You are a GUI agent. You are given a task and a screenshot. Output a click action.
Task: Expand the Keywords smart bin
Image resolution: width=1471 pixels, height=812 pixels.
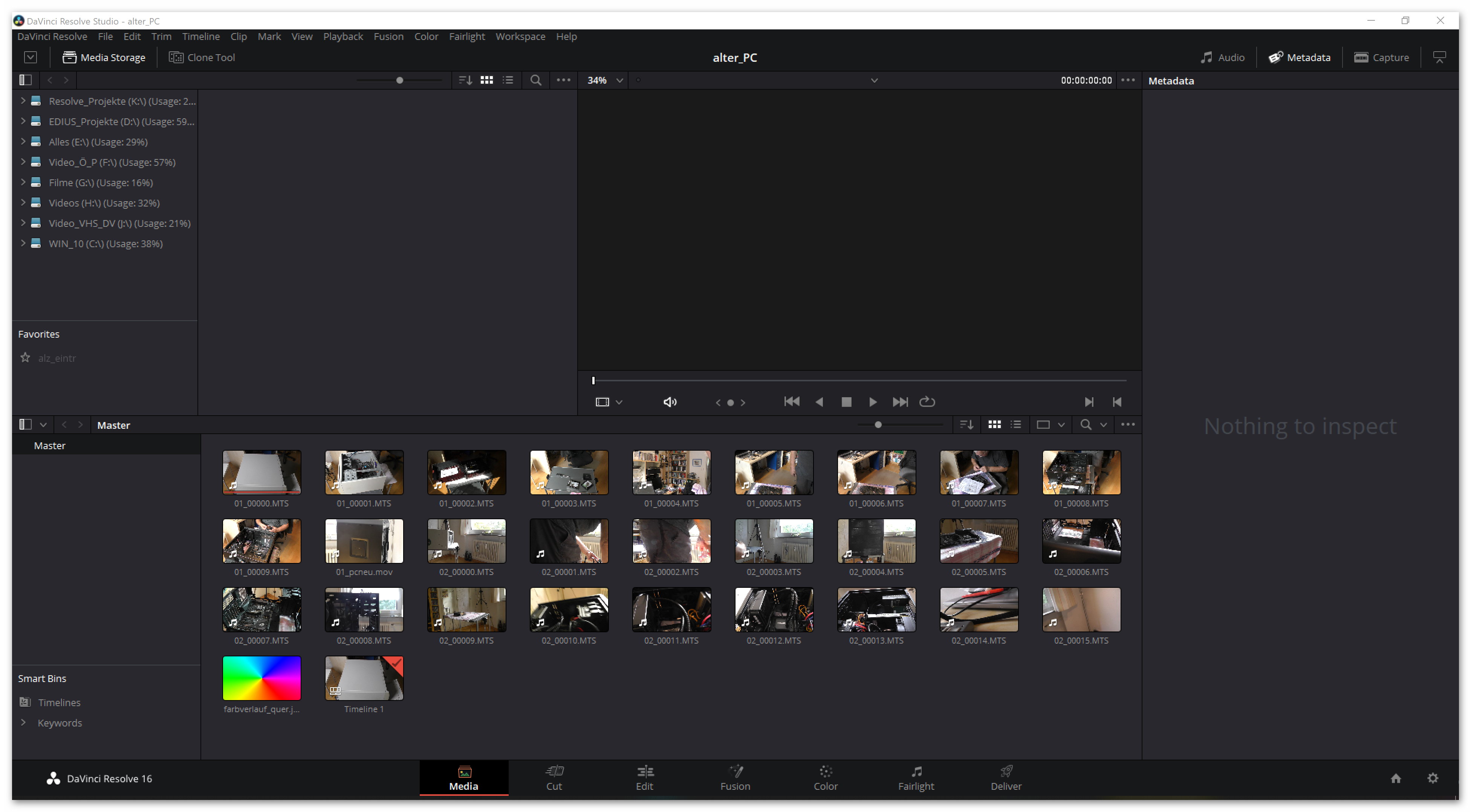23,722
